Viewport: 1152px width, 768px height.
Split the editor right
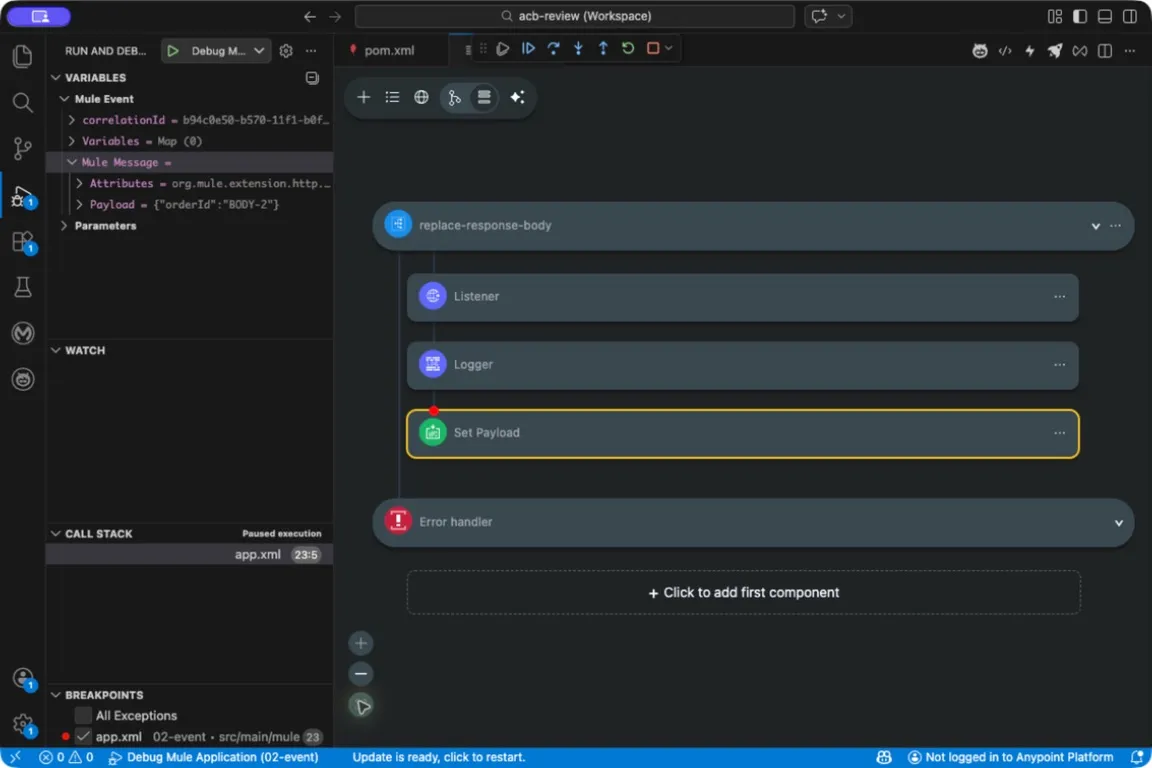(1104, 51)
